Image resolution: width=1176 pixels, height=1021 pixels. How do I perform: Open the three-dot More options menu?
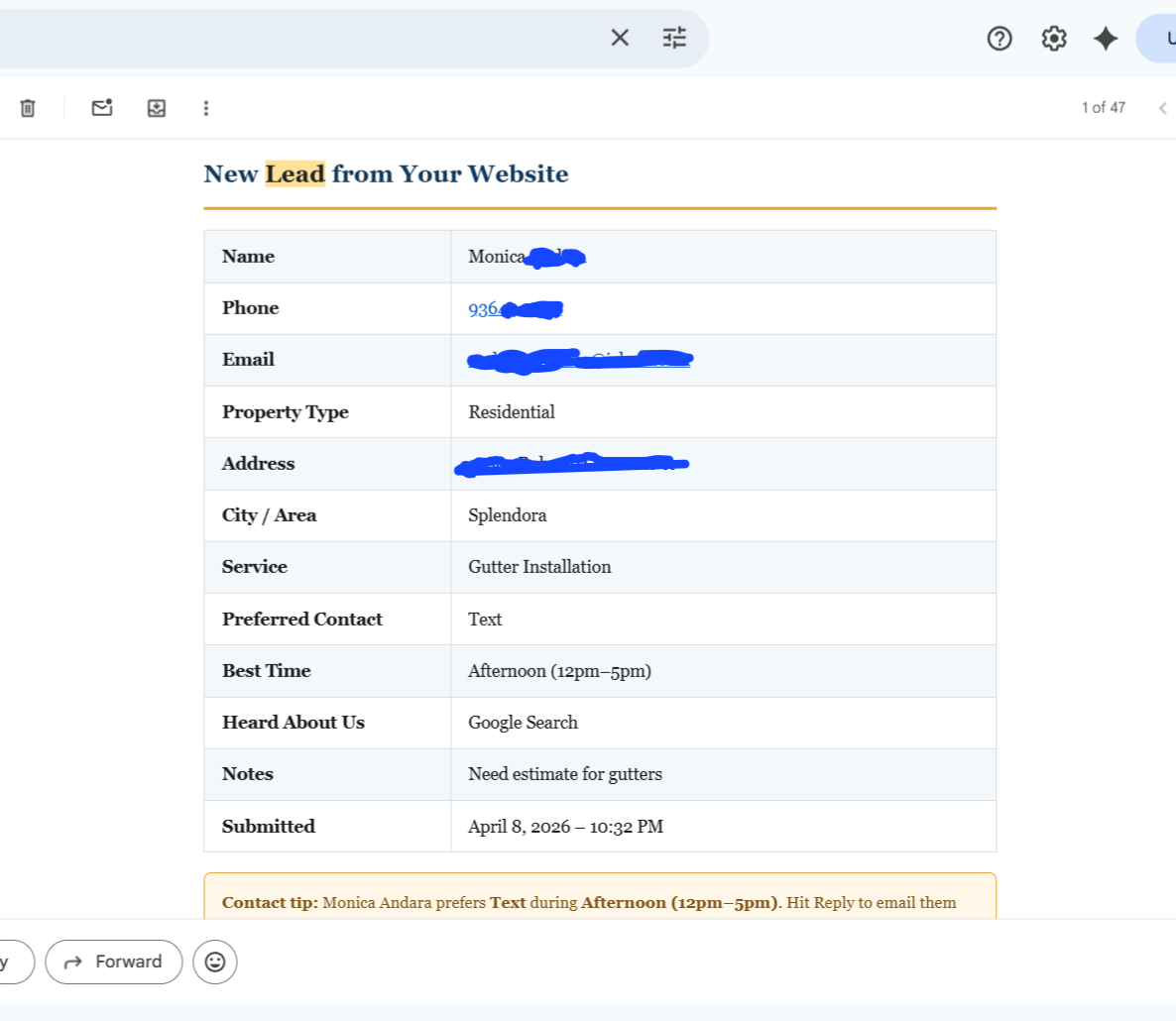coord(206,109)
